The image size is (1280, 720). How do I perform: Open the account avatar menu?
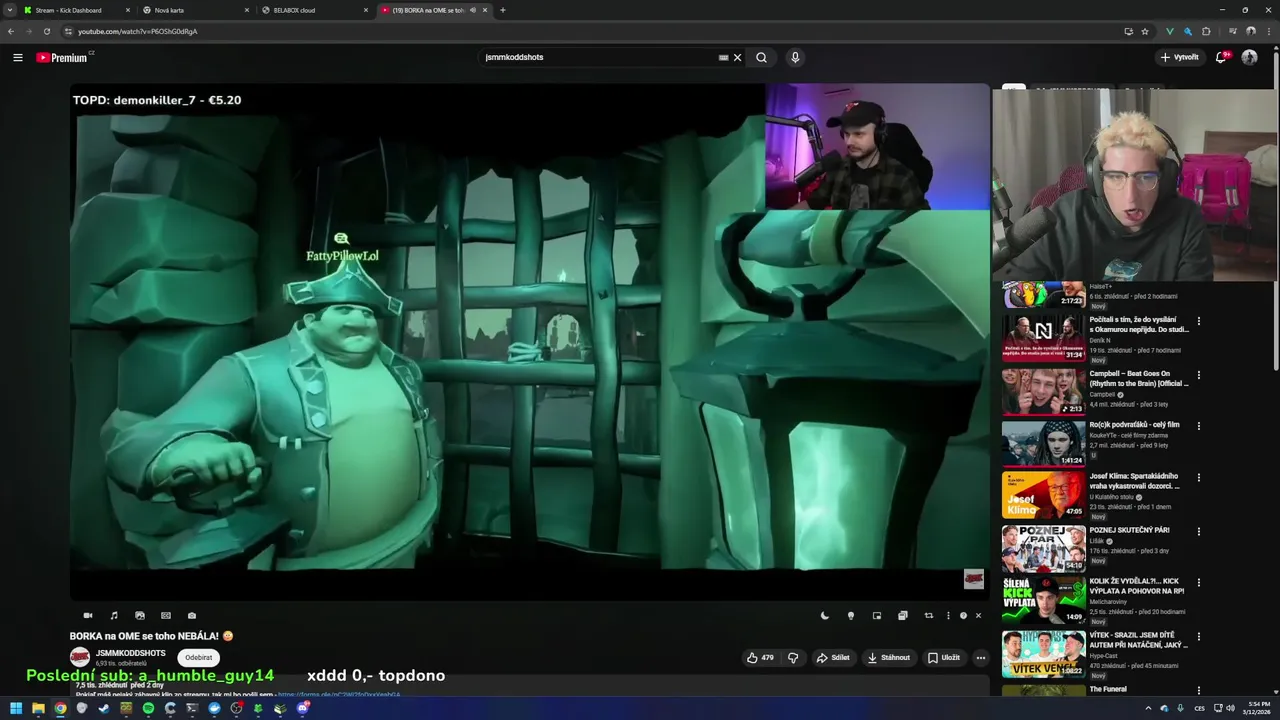click(1249, 57)
